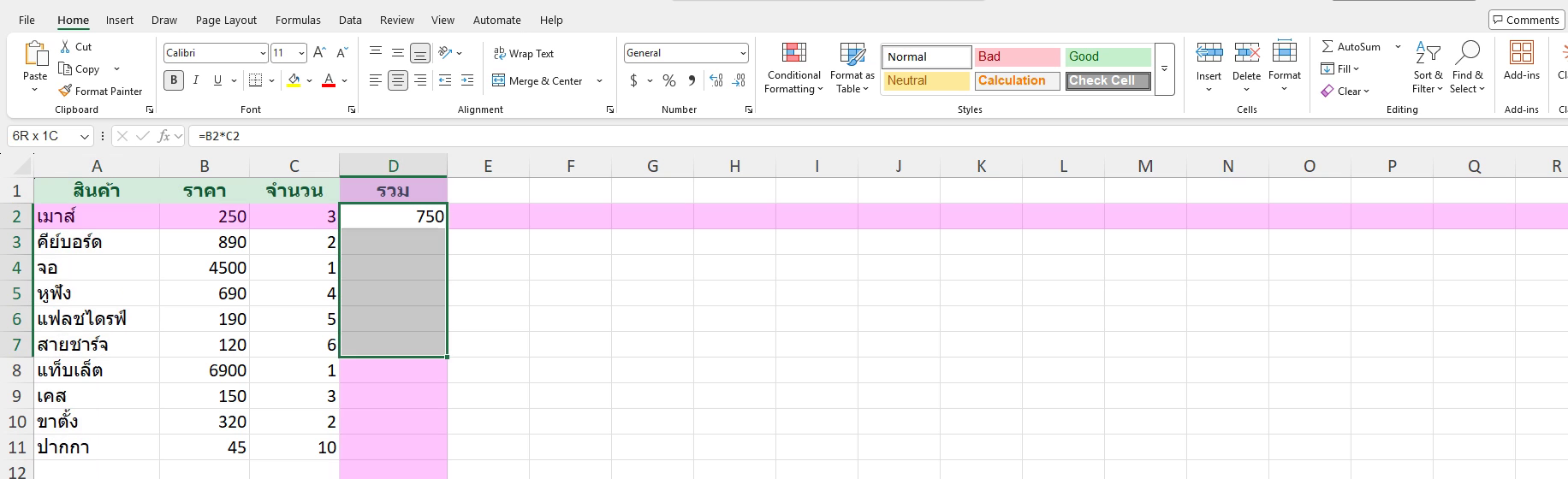Image resolution: width=1568 pixels, height=479 pixels.
Task: Apply the Good cell style
Action: tap(1108, 56)
